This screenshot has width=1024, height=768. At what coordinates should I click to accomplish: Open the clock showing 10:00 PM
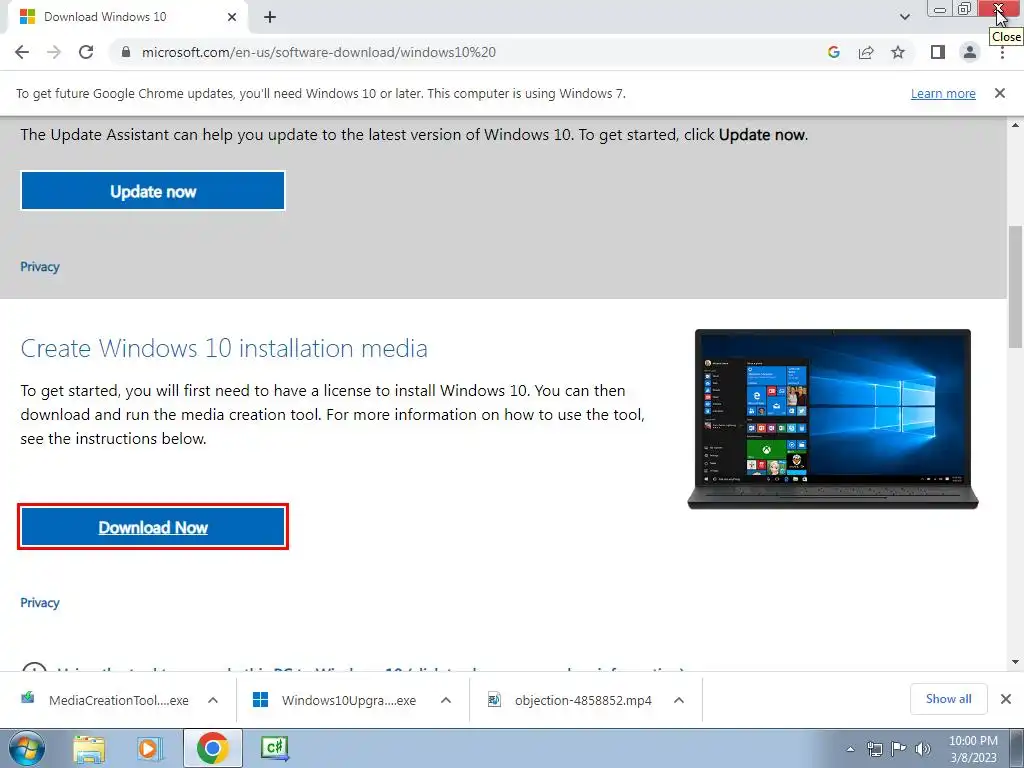(973, 749)
